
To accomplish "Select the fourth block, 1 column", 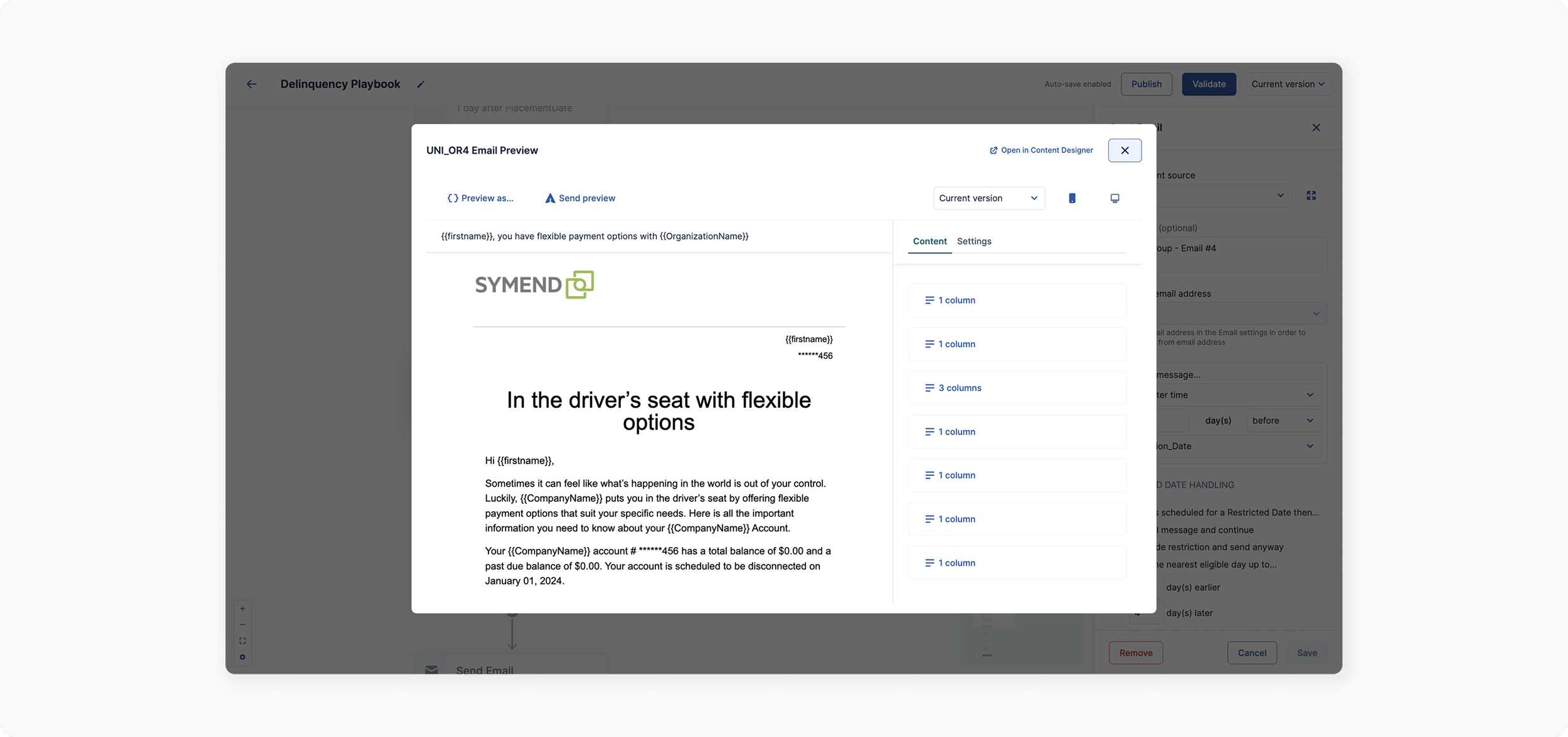I will [1017, 432].
